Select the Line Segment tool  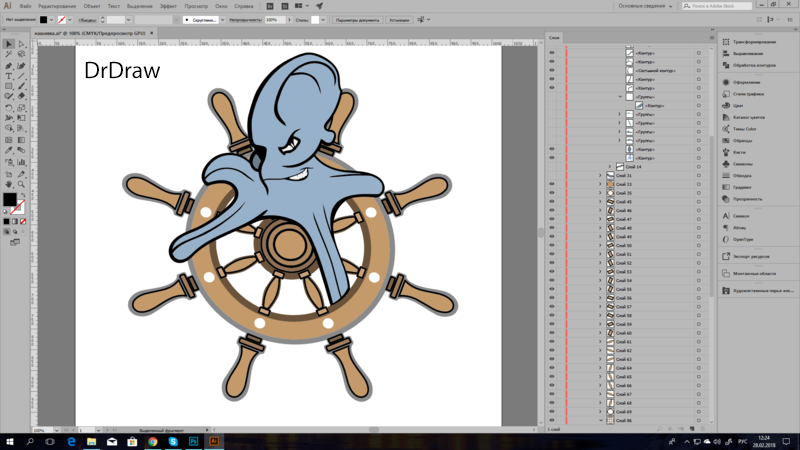(x=21, y=76)
